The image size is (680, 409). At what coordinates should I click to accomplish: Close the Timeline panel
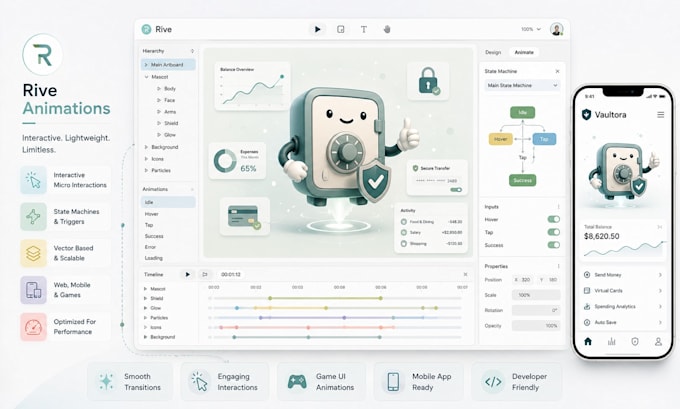click(x=465, y=275)
